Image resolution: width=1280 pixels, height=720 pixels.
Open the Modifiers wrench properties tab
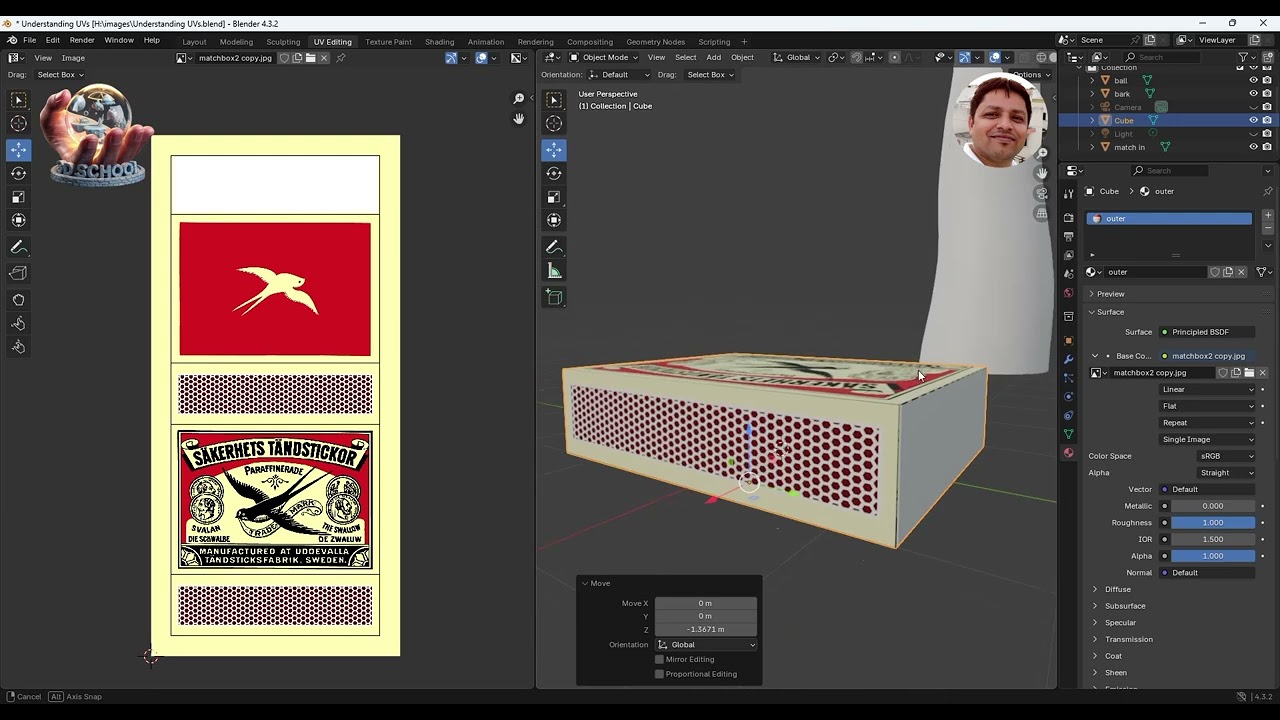click(1068, 359)
